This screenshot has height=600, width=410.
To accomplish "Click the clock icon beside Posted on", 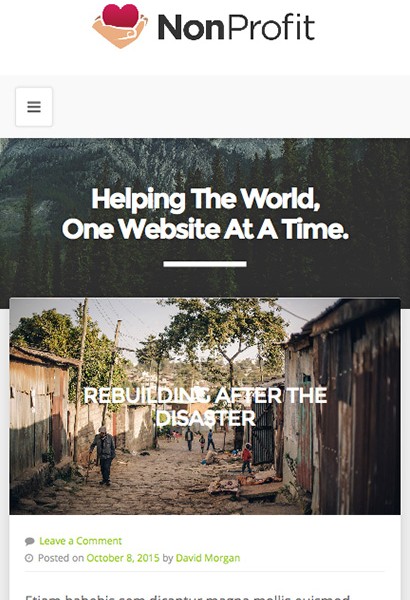I will click(x=29, y=558).
